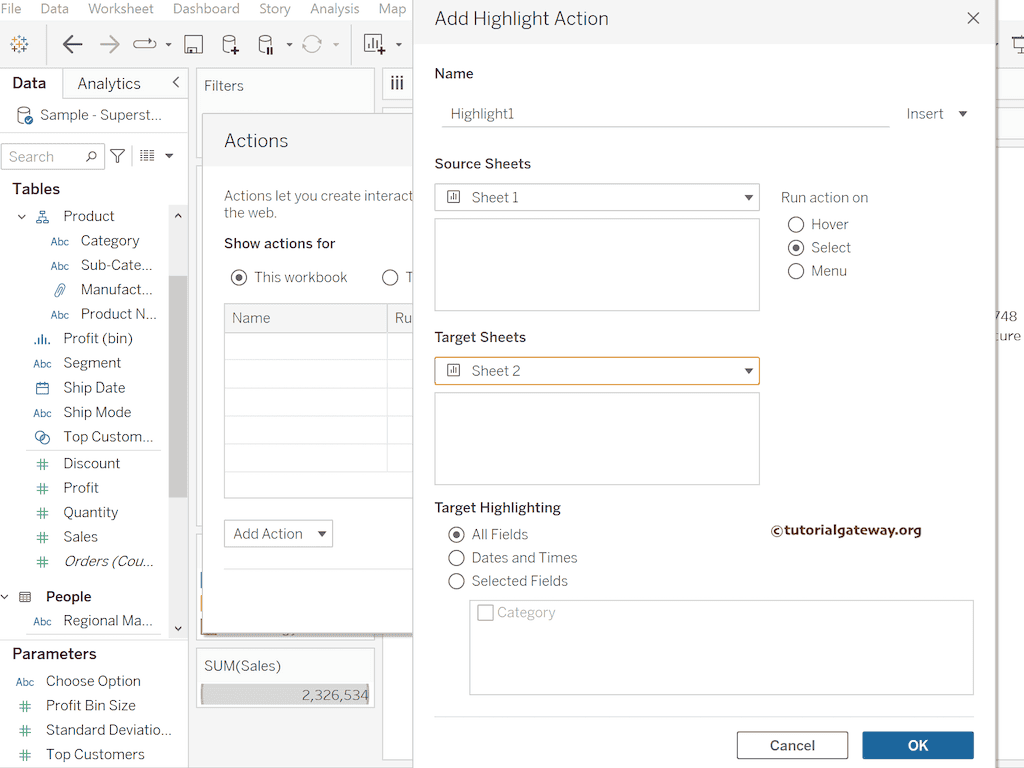
Task: Click the Pause Auto Updates toolbar icon
Action: pos(266,44)
